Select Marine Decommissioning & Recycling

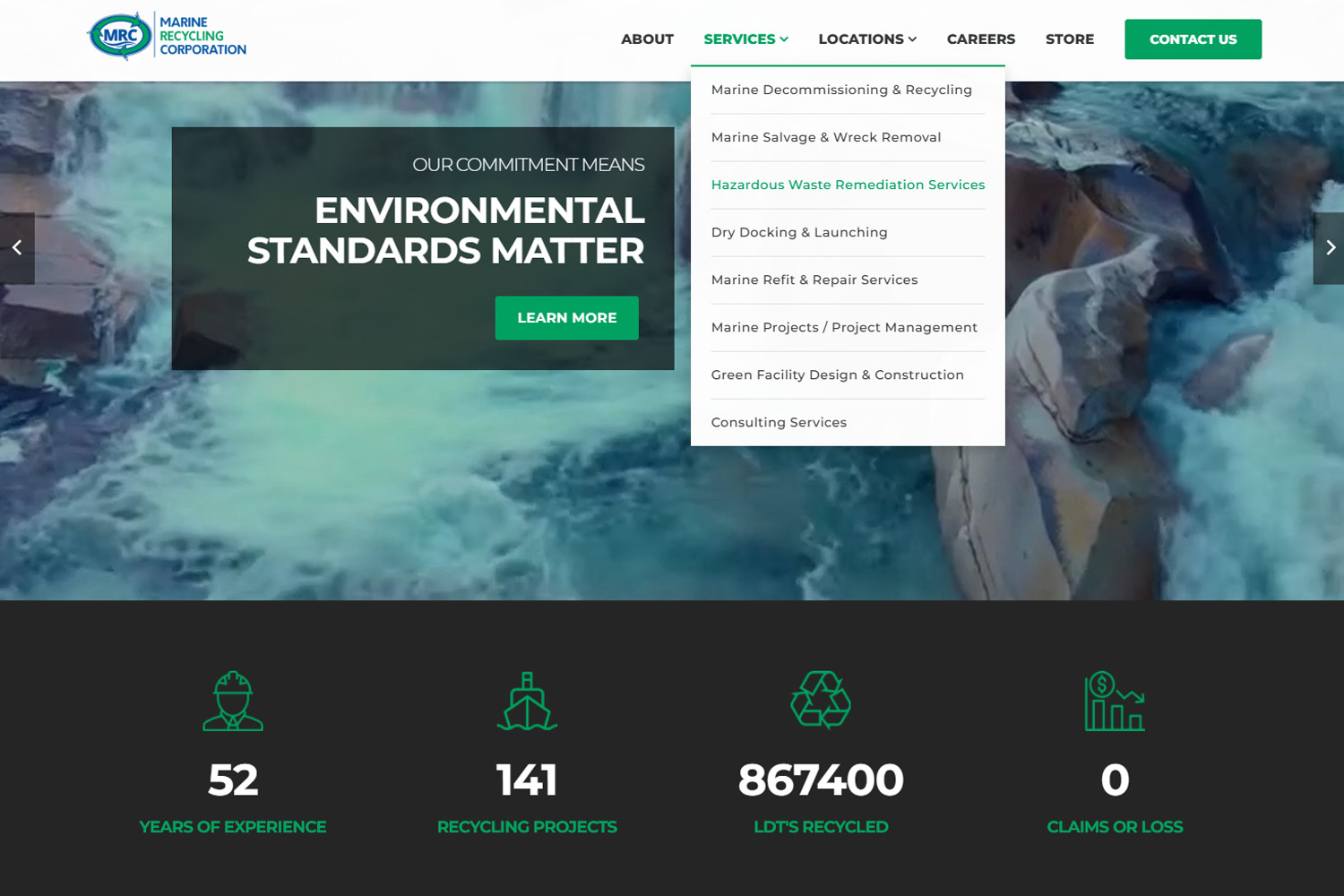(x=841, y=90)
